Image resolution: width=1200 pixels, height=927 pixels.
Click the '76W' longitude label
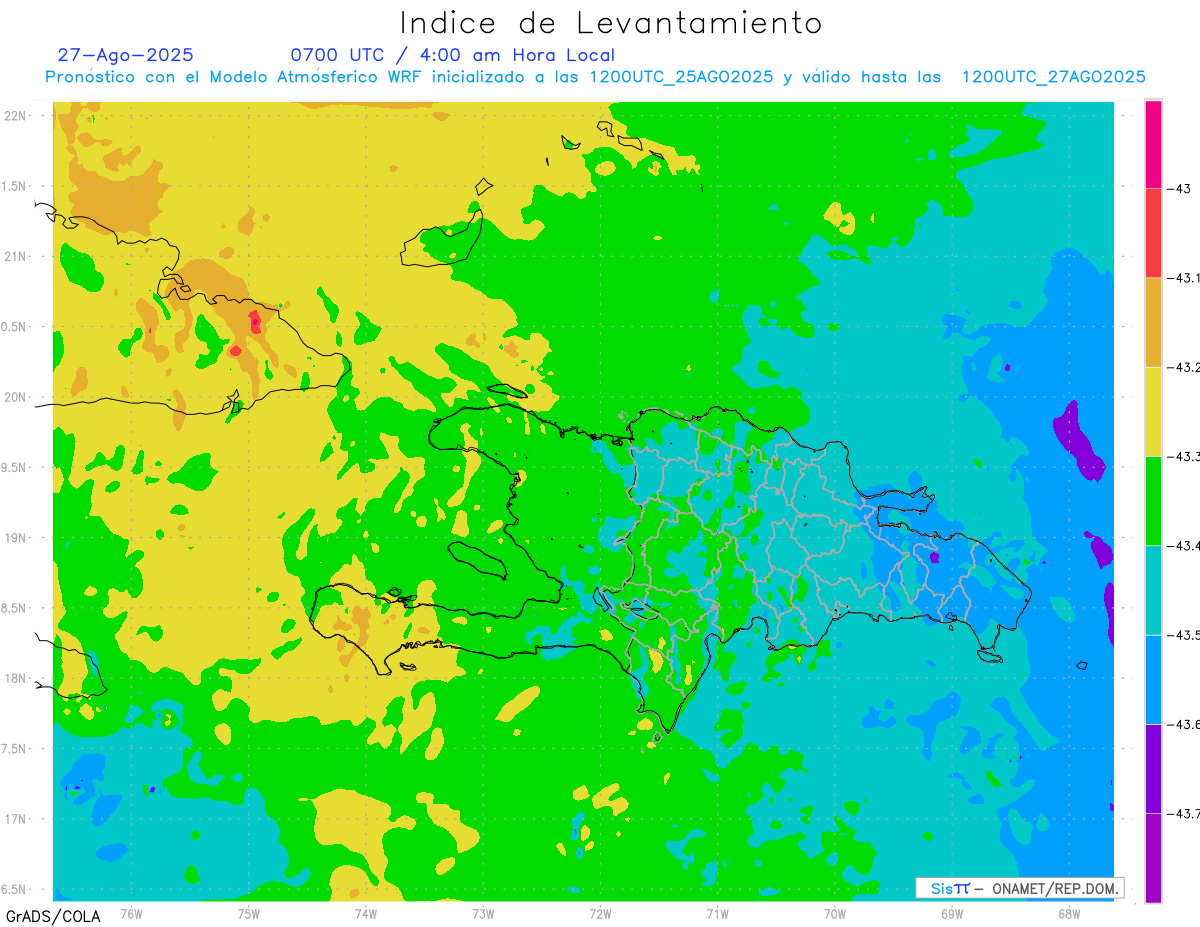point(131,912)
